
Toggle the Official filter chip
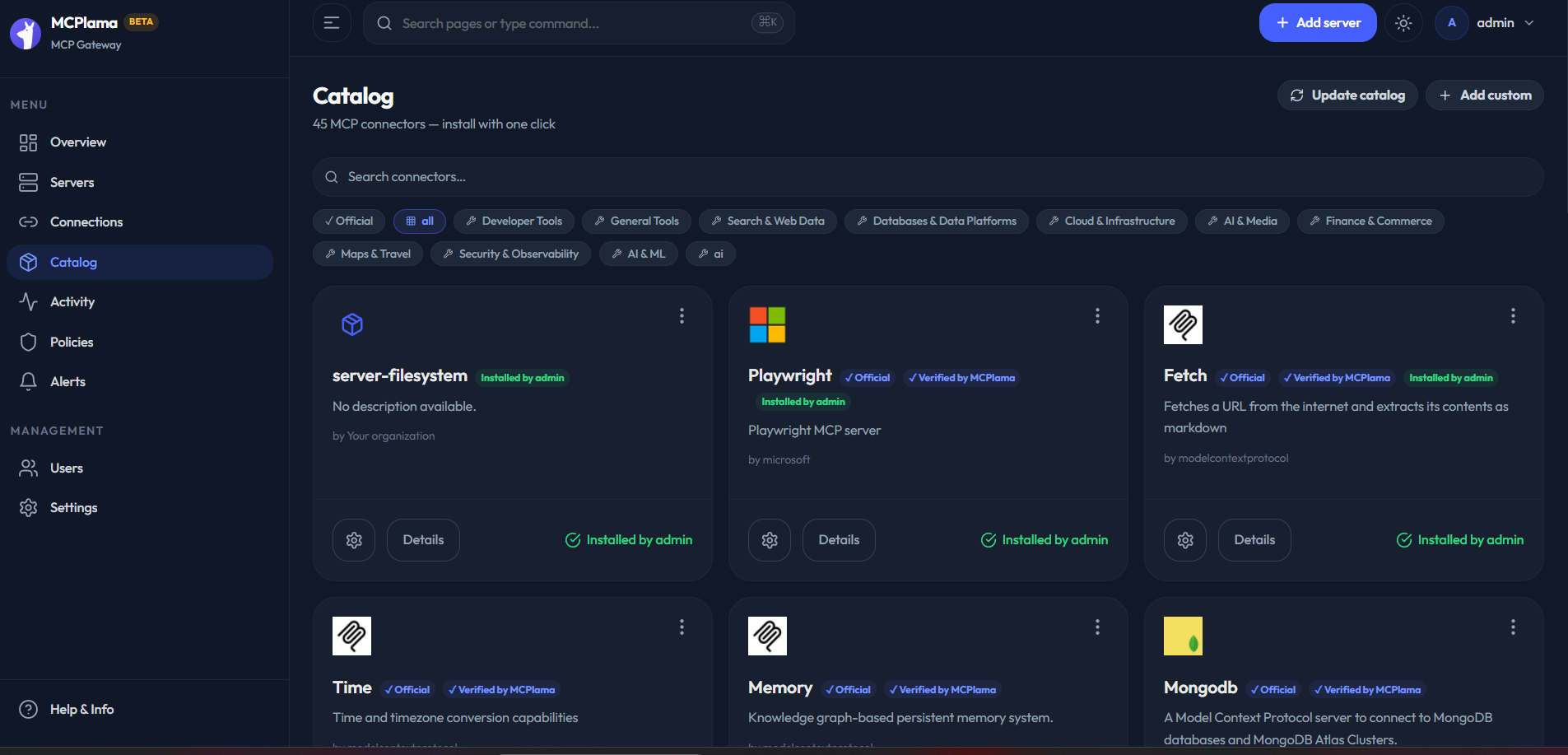click(349, 221)
